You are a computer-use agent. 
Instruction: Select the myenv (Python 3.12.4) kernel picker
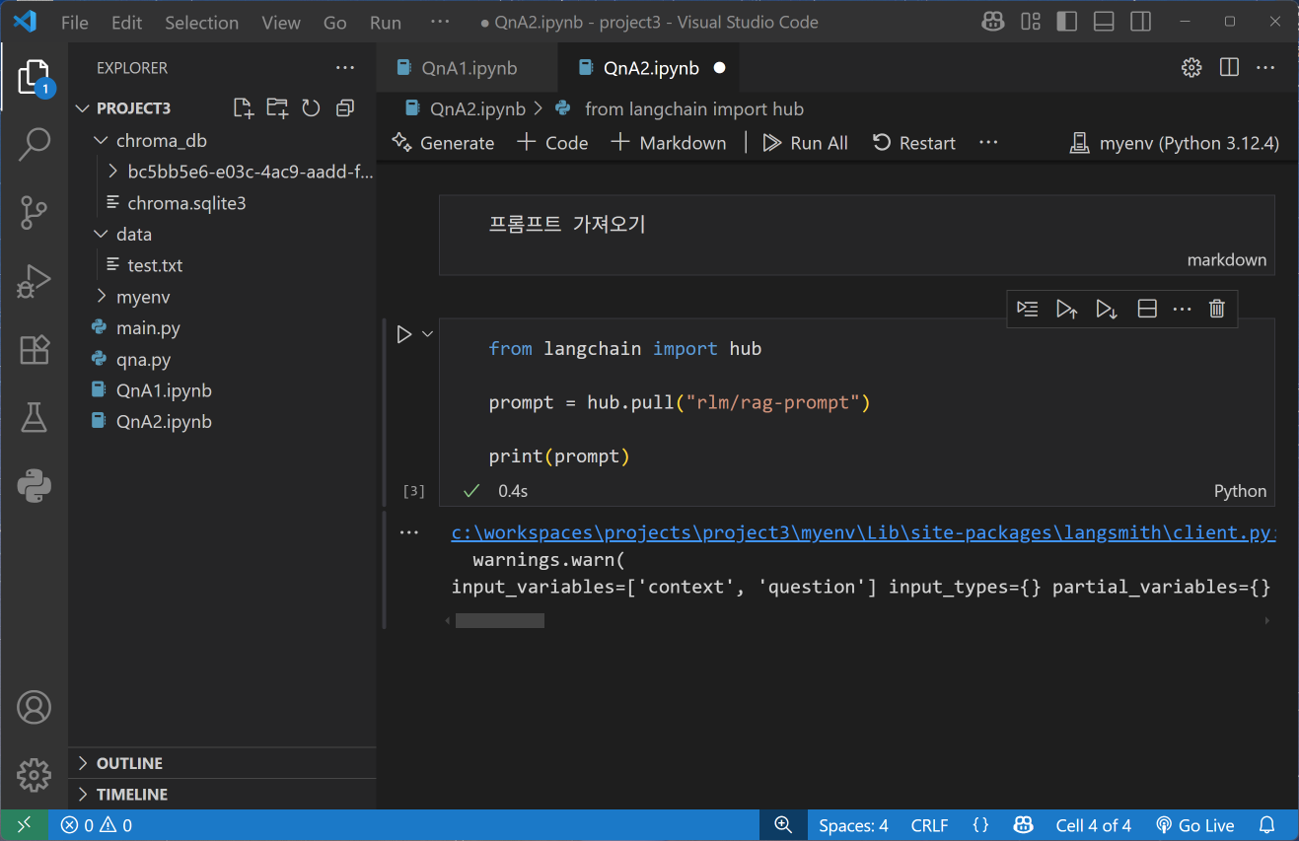point(1175,143)
